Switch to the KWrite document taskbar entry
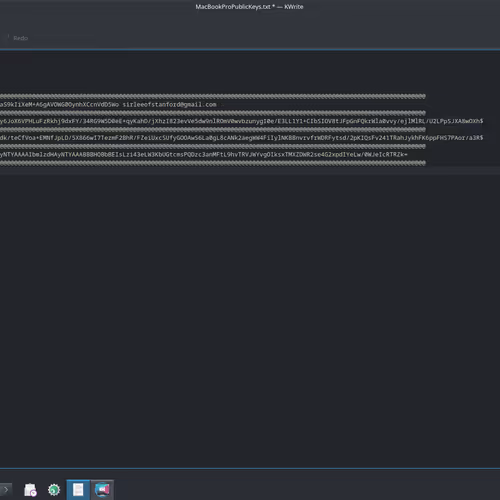The height and width of the screenshot is (500, 500). click(x=78, y=490)
